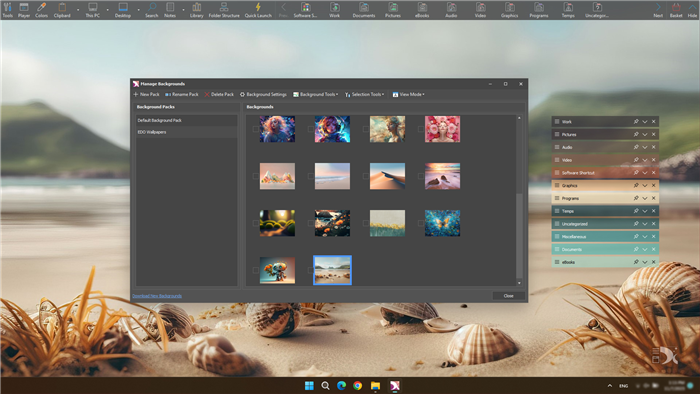Pin the Work desktop box

(x=636, y=121)
